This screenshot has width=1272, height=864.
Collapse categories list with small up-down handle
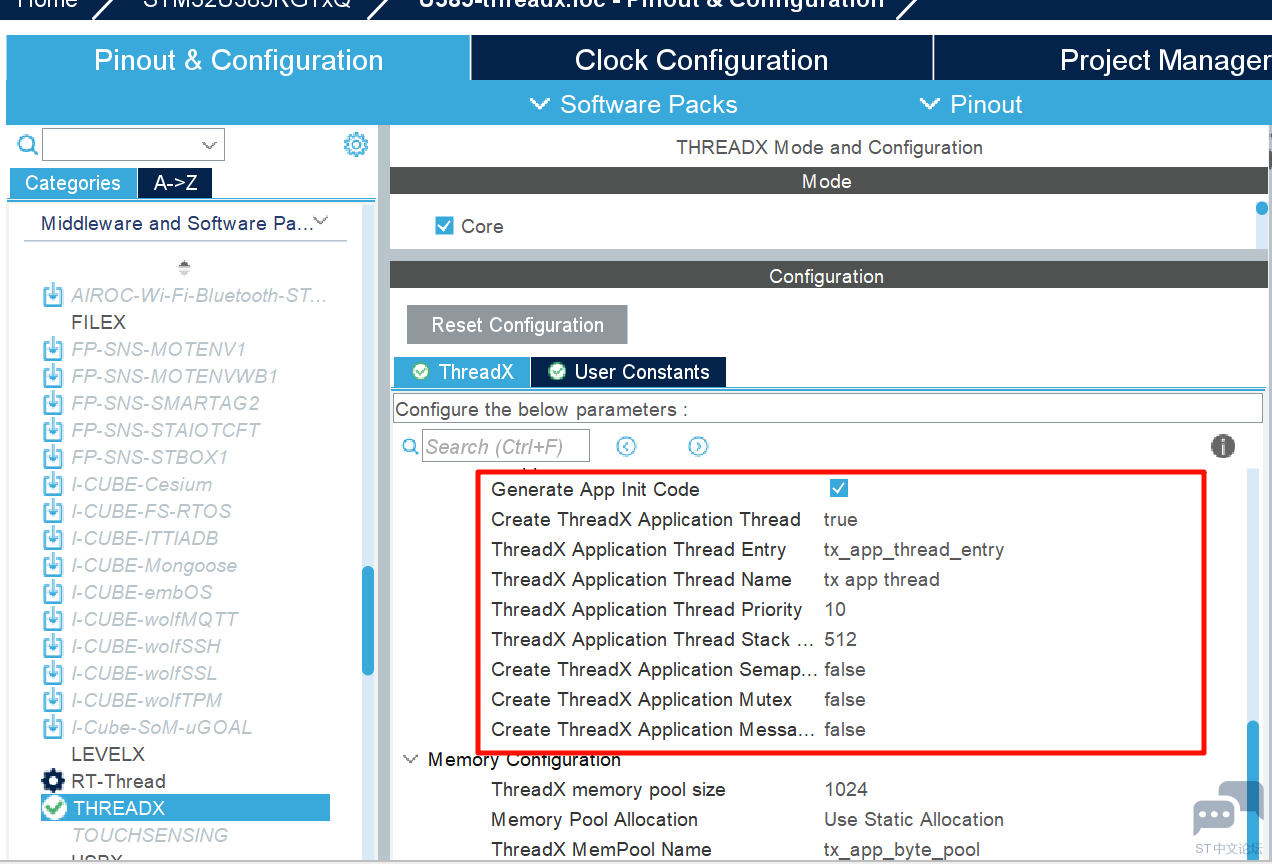184,268
